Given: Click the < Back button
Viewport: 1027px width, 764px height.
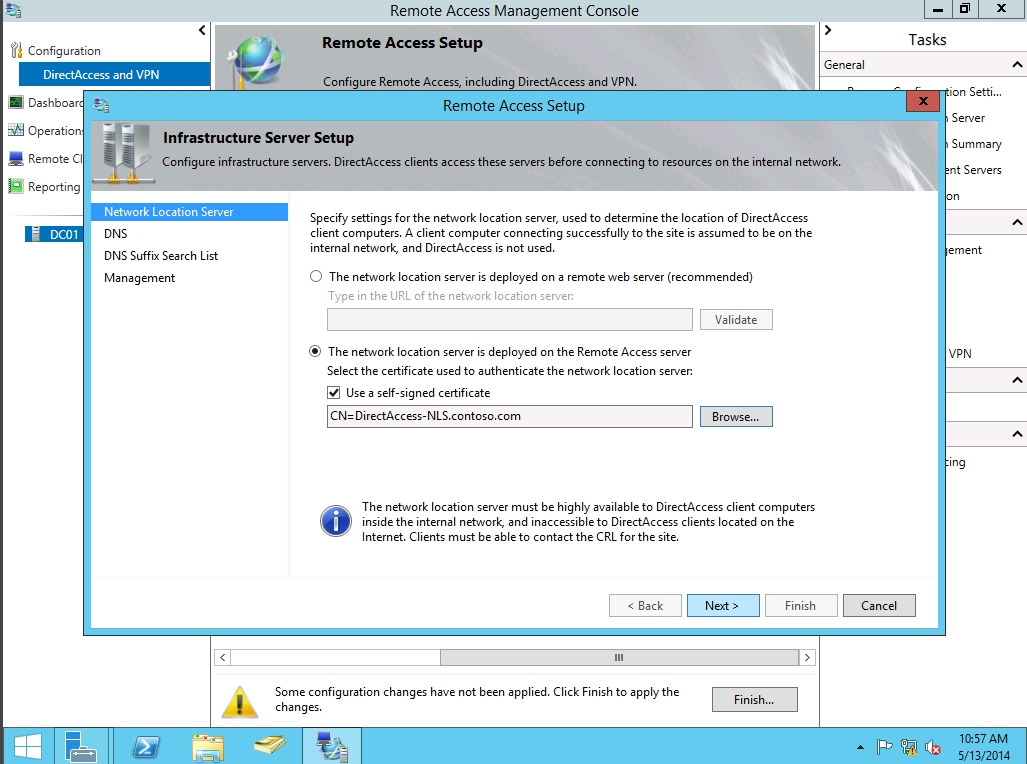Looking at the screenshot, I should tap(645, 605).
